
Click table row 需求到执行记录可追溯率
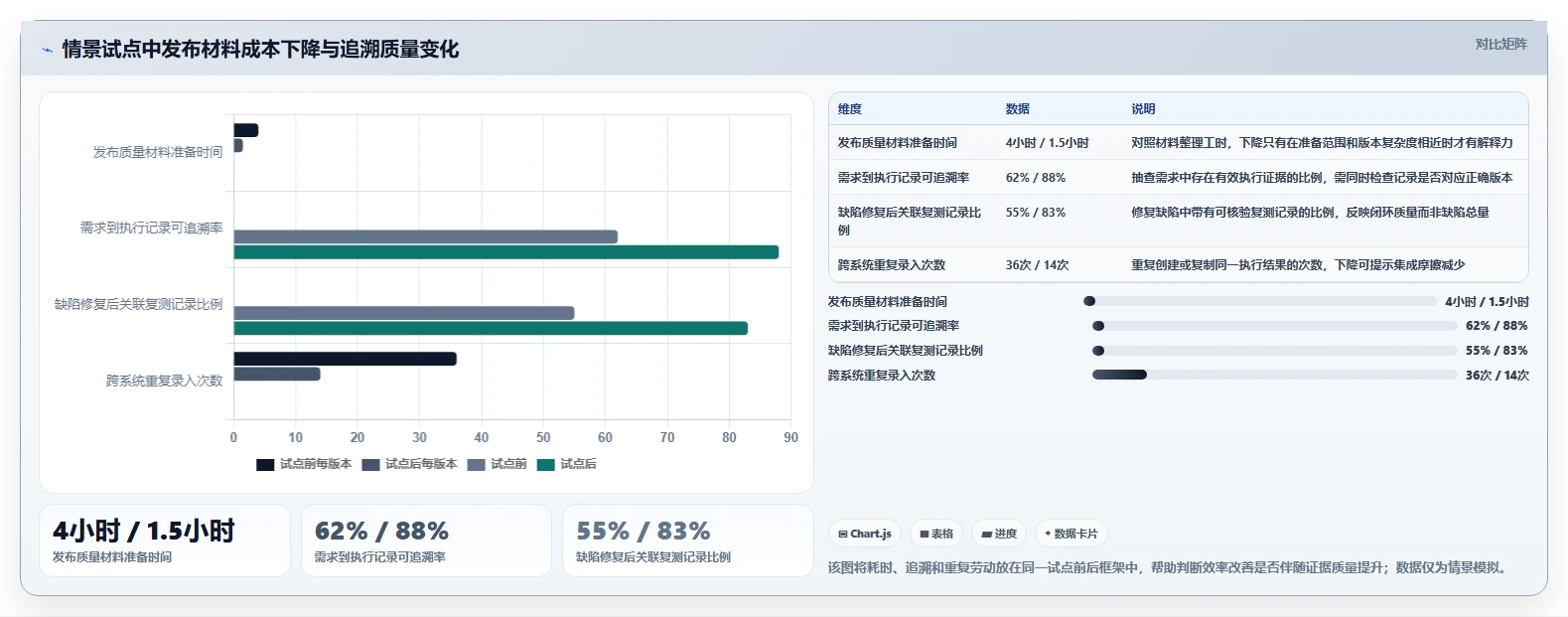[x=1178, y=178]
